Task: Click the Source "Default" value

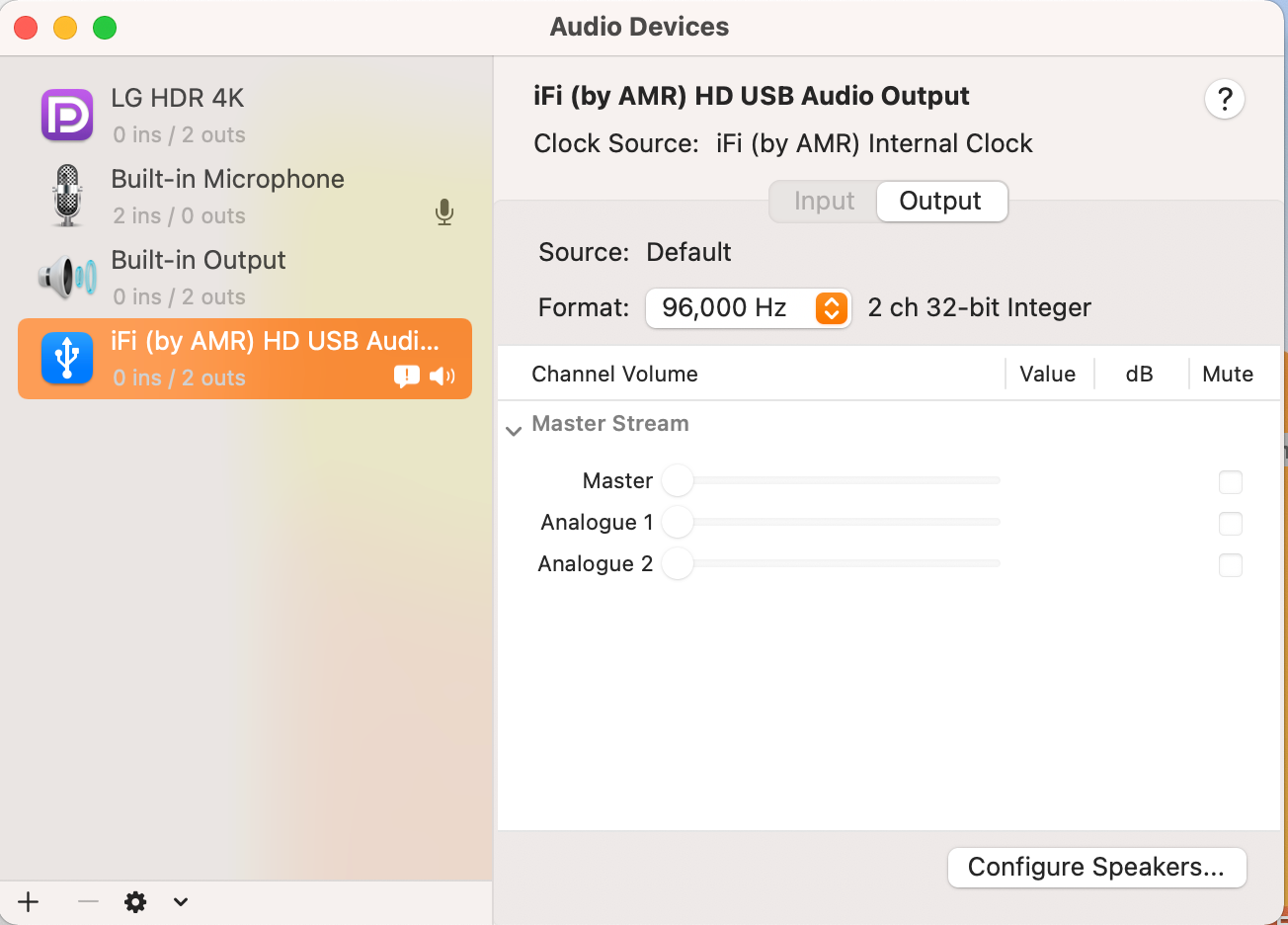Action: pos(688,252)
